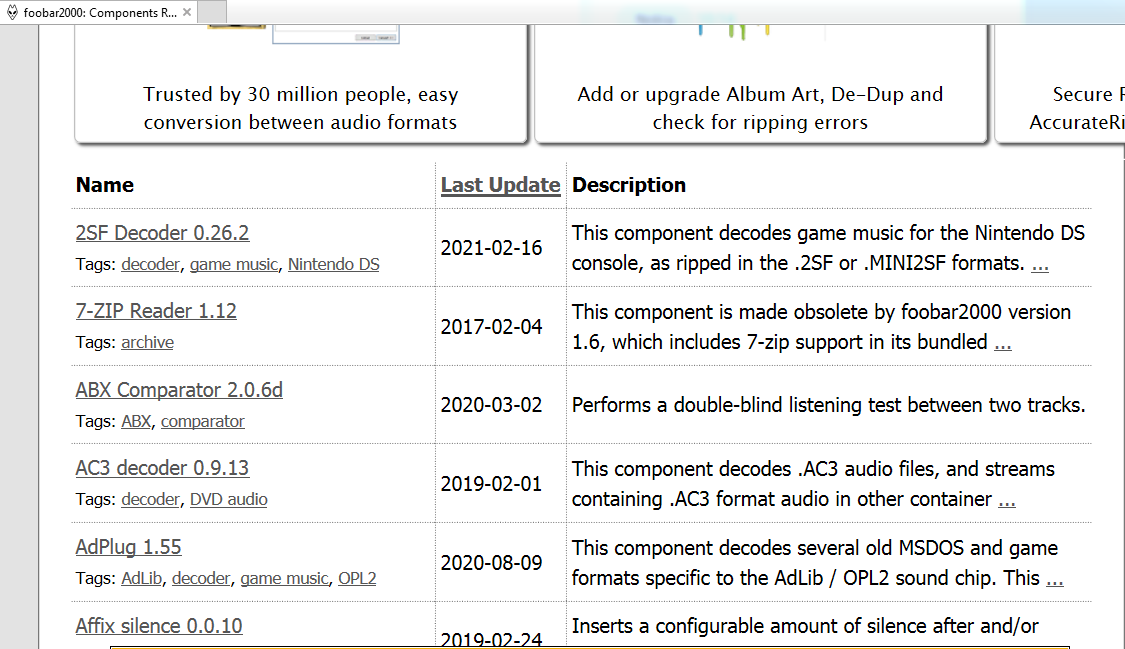Viewport: 1125px width, 649px height.
Task: Filter by the DVD audio tag
Action: click(228, 500)
